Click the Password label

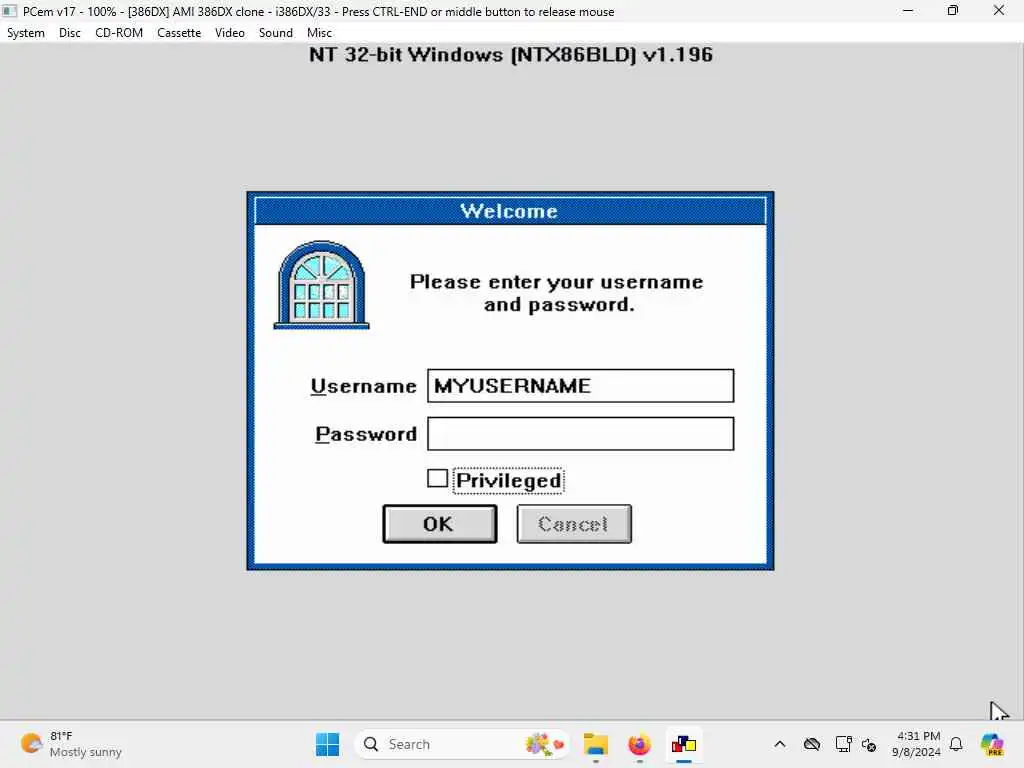click(366, 434)
